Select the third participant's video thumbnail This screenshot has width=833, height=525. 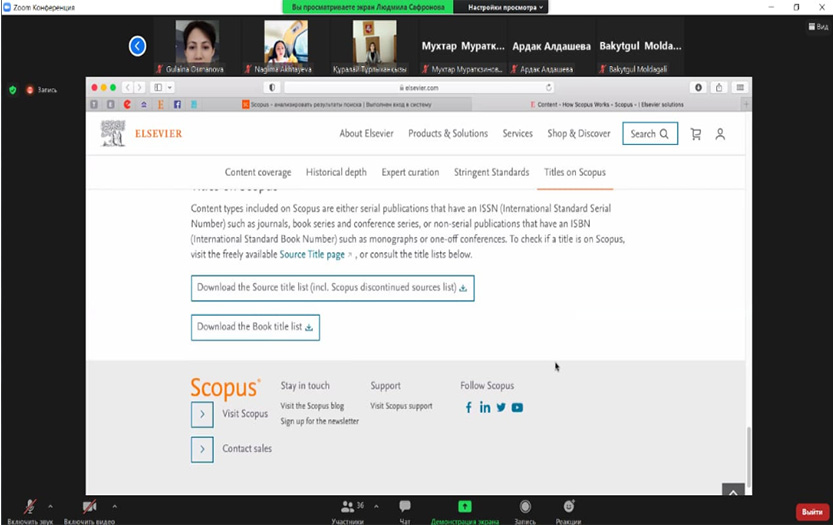tap(375, 47)
